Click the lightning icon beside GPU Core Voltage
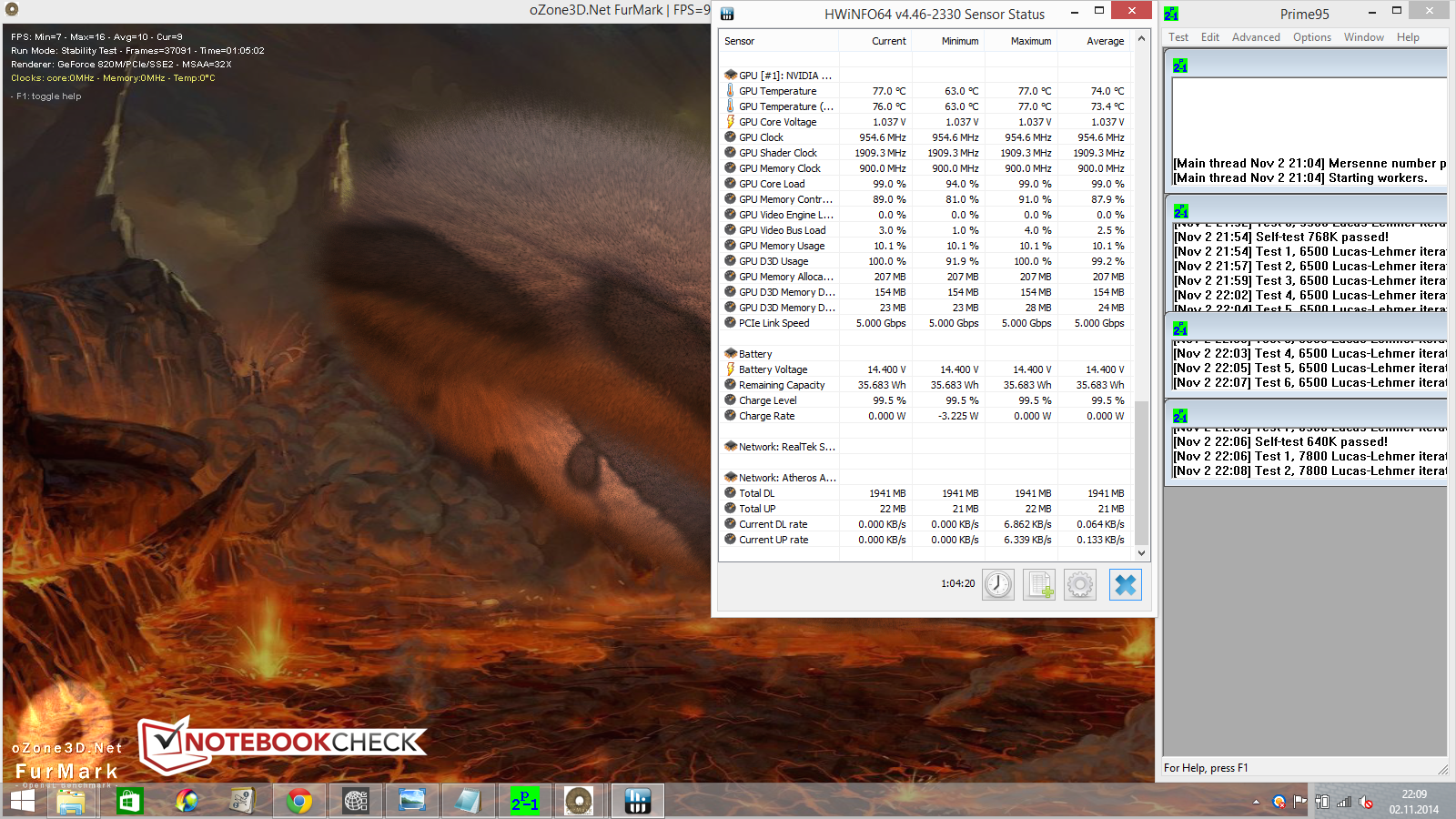The height and width of the screenshot is (819, 1456). point(730,122)
